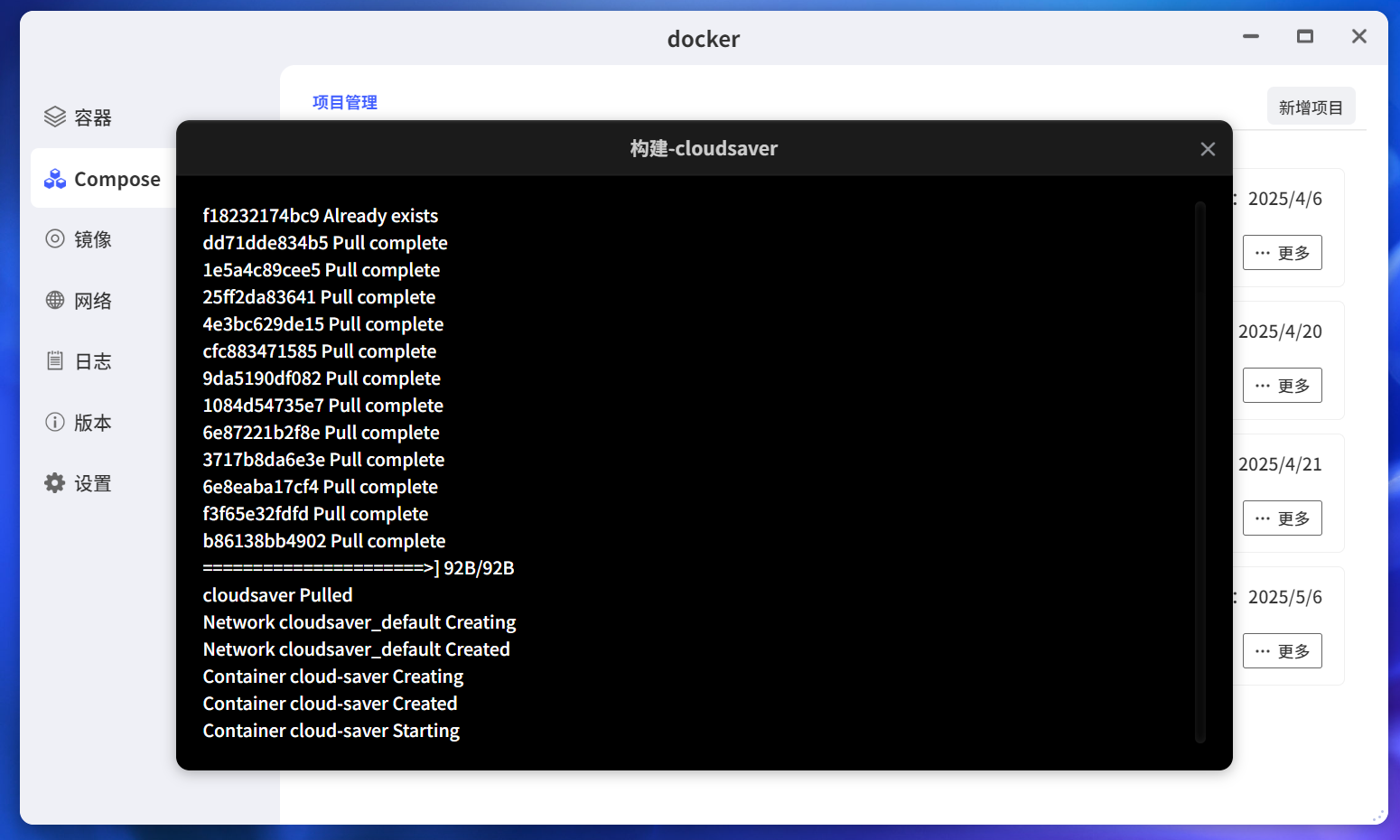
Task: Click log line f18232174bc9 Already exists
Action: pos(321,216)
